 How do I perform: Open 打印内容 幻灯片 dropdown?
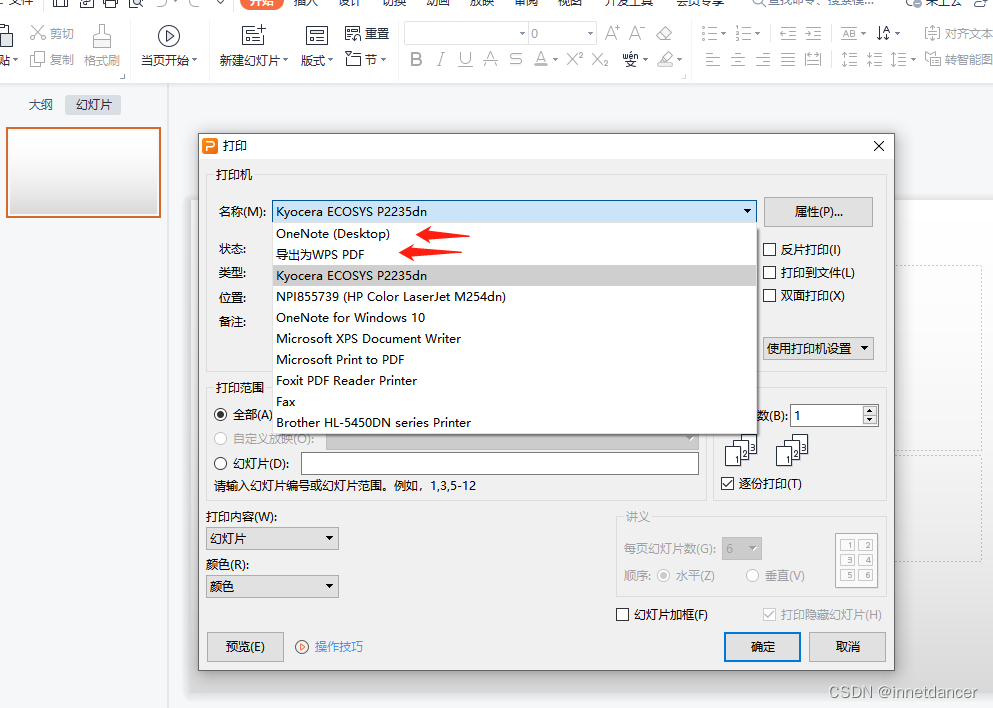272,538
